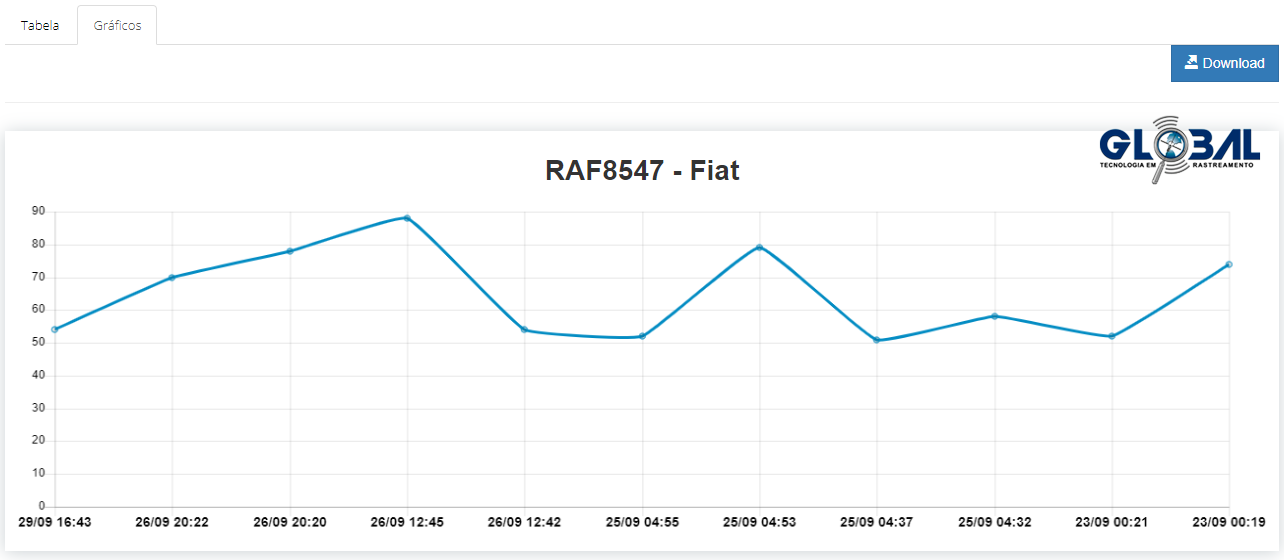
Task: Click the data point at 26/09 12:42
Action: pos(524,330)
